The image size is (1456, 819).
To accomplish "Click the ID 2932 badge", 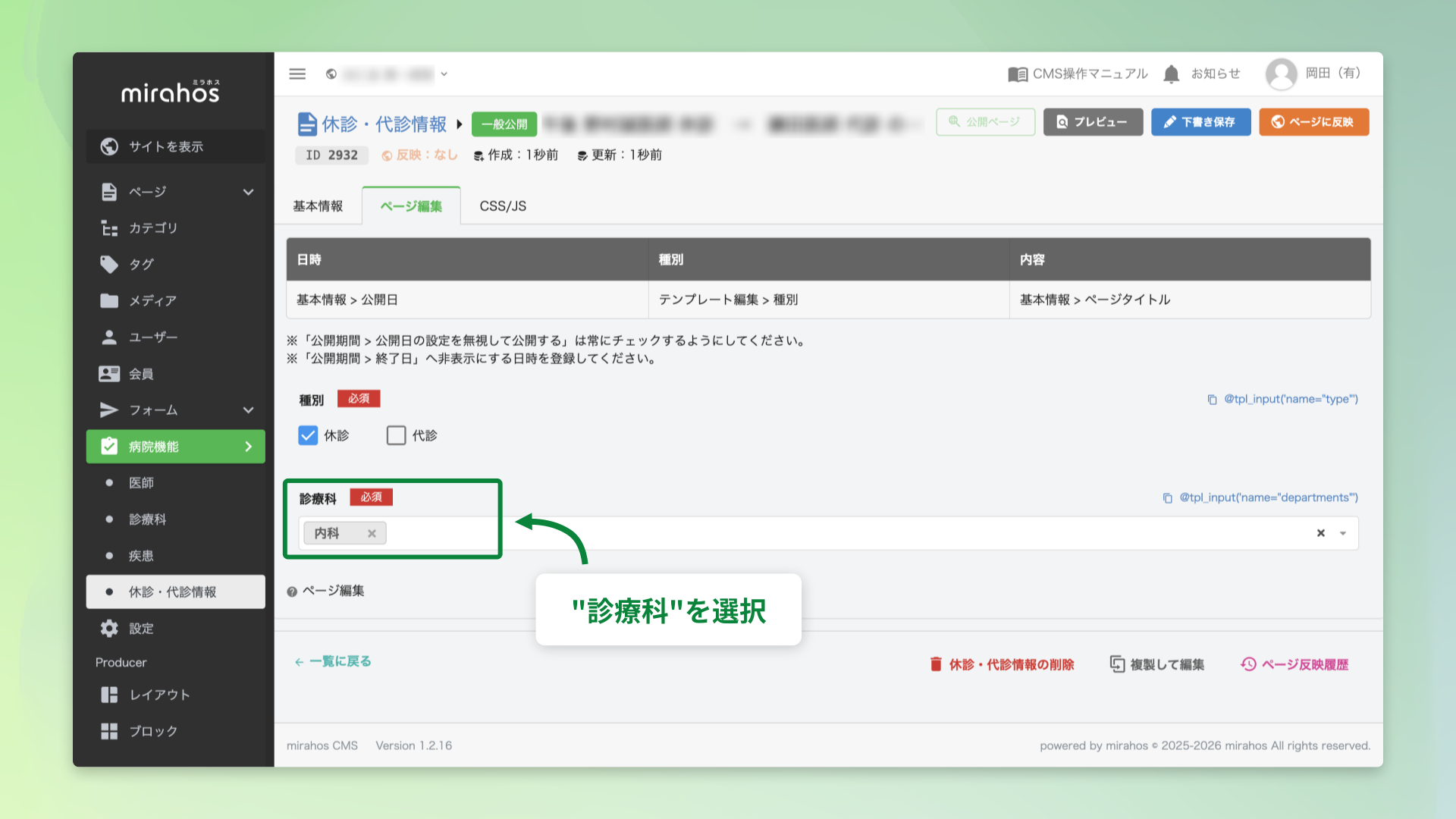I will pyautogui.click(x=331, y=155).
